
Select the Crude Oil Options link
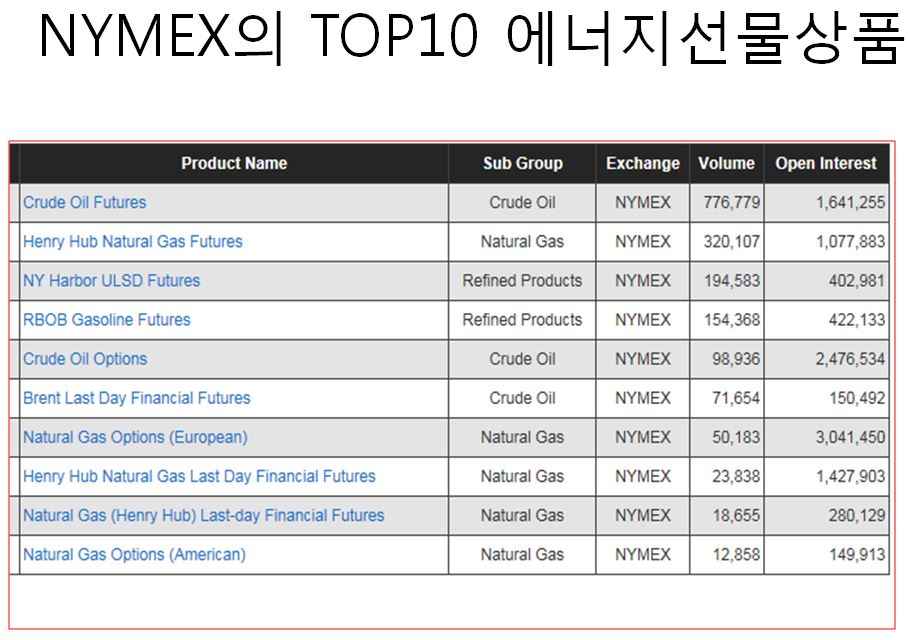(85, 359)
